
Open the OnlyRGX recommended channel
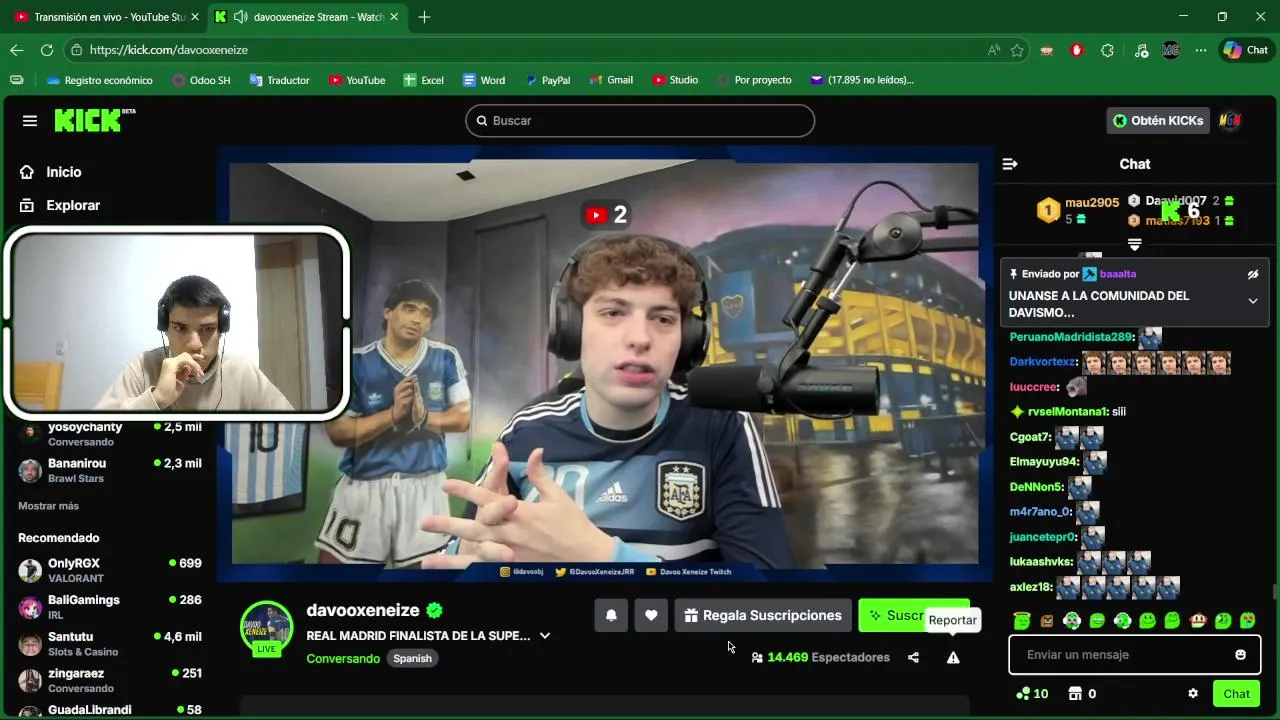pyautogui.click(x=110, y=570)
